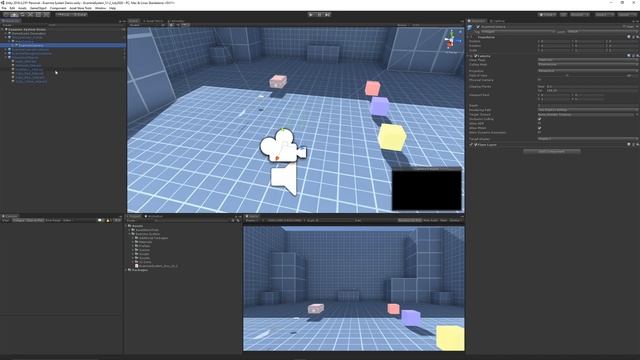This screenshot has width=640, height=360.
Task: Click the Stats button in the Game view
Action: point(443,220)
